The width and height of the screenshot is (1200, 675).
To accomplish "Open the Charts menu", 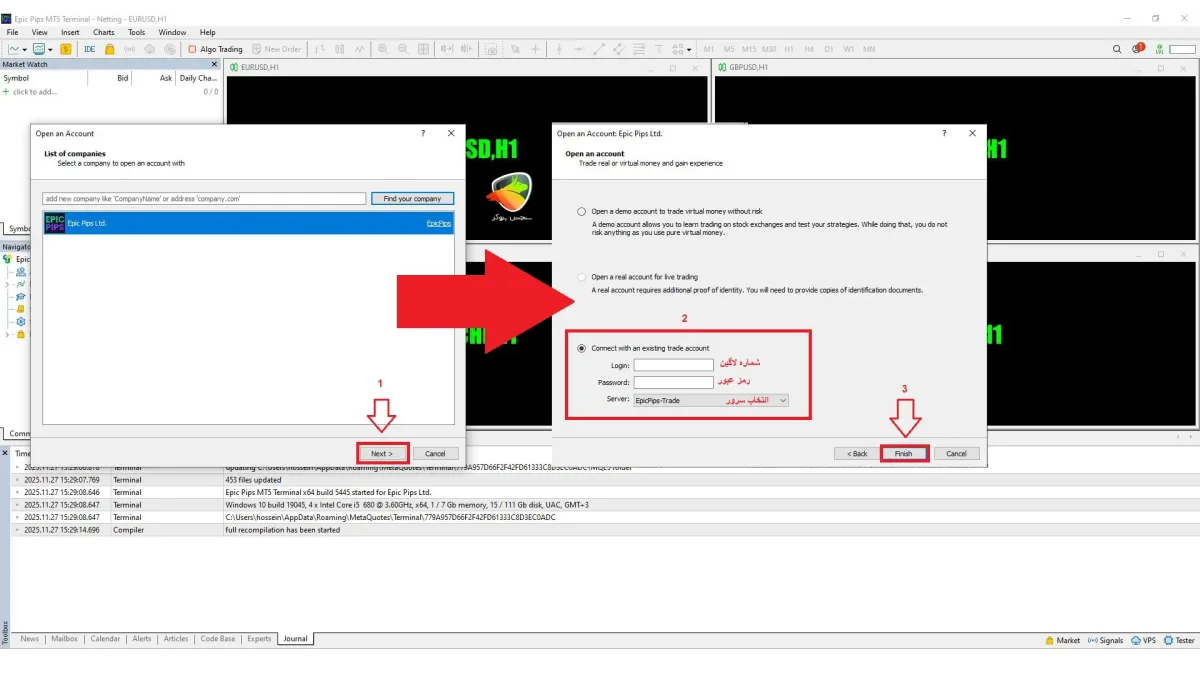I will [x=104, y=32].
